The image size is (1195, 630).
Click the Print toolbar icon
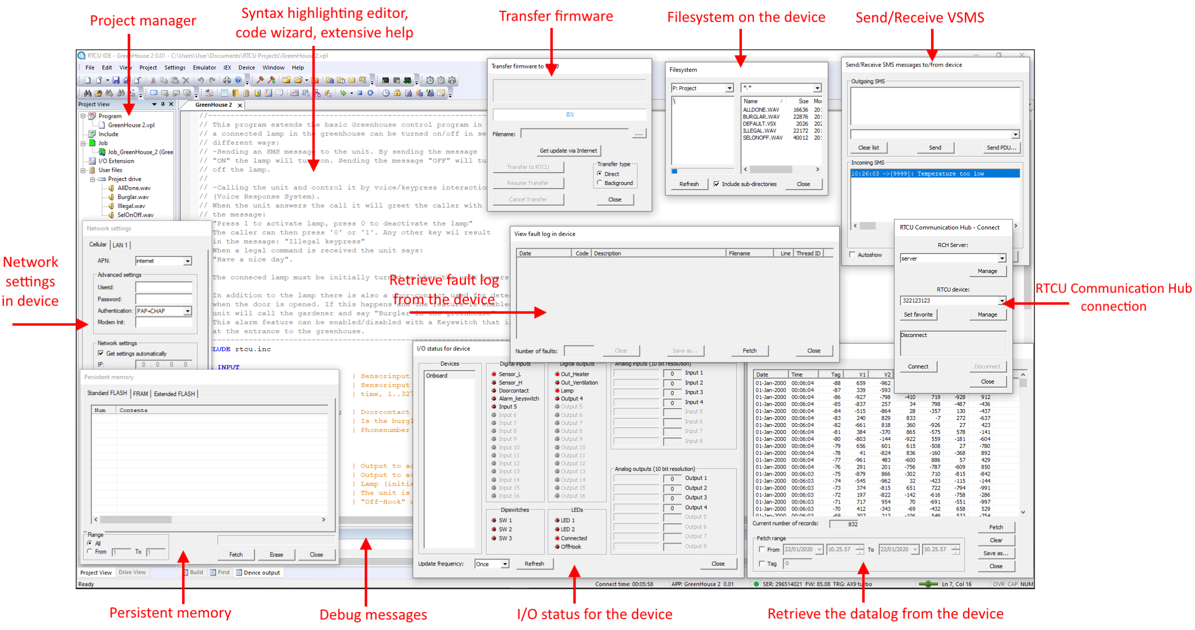[x=226, y=80]
